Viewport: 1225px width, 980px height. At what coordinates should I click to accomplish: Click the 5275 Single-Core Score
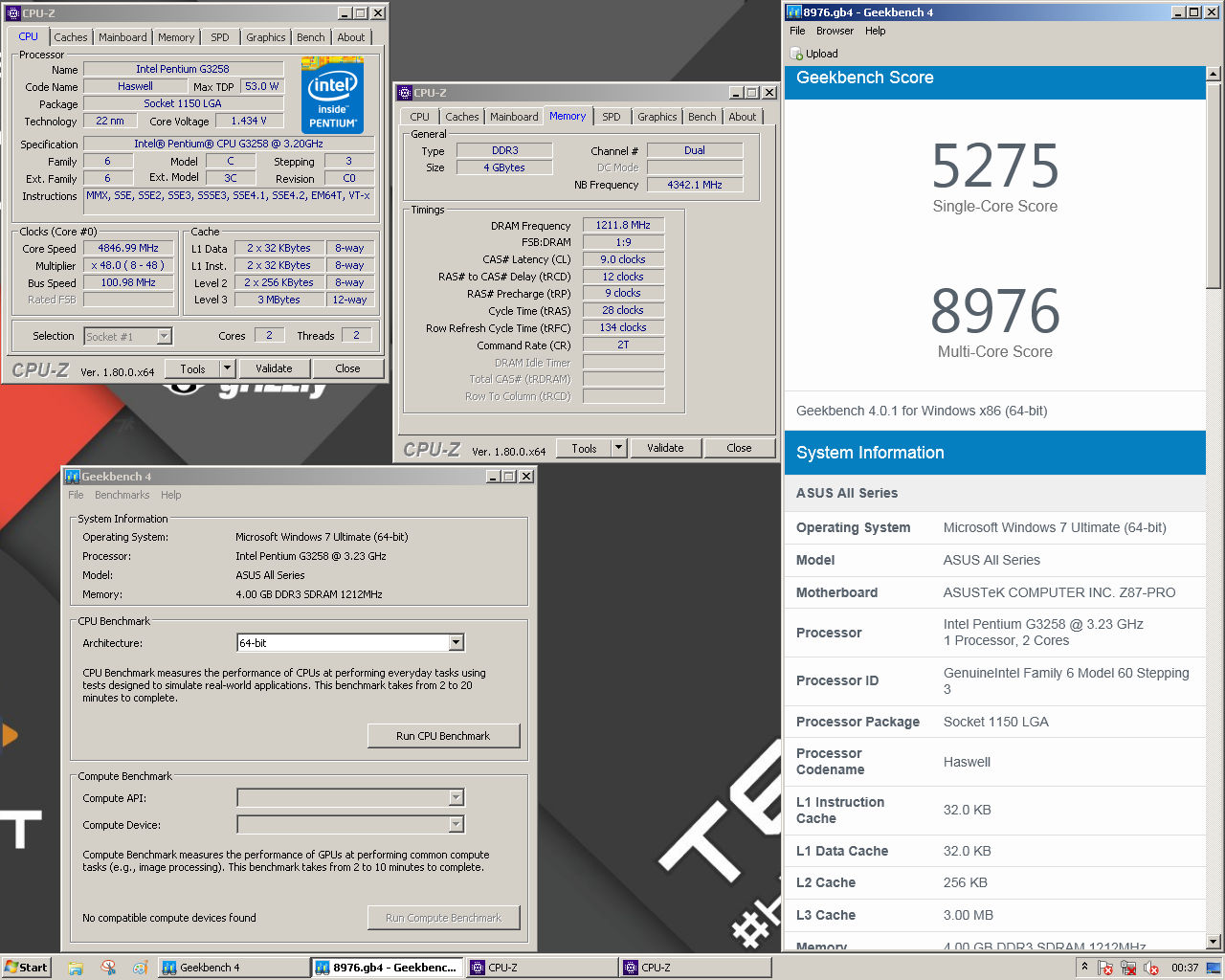point(995,166)
